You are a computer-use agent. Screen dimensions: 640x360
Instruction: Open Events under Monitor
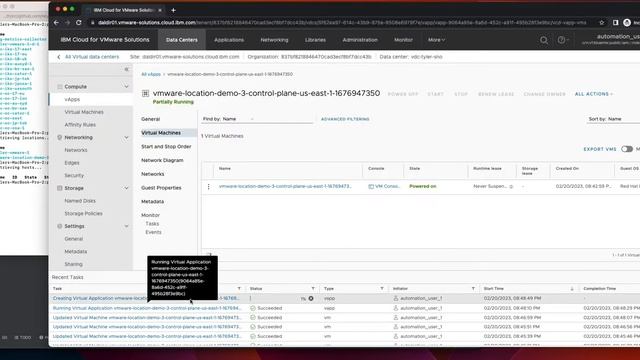click(153, 232)
